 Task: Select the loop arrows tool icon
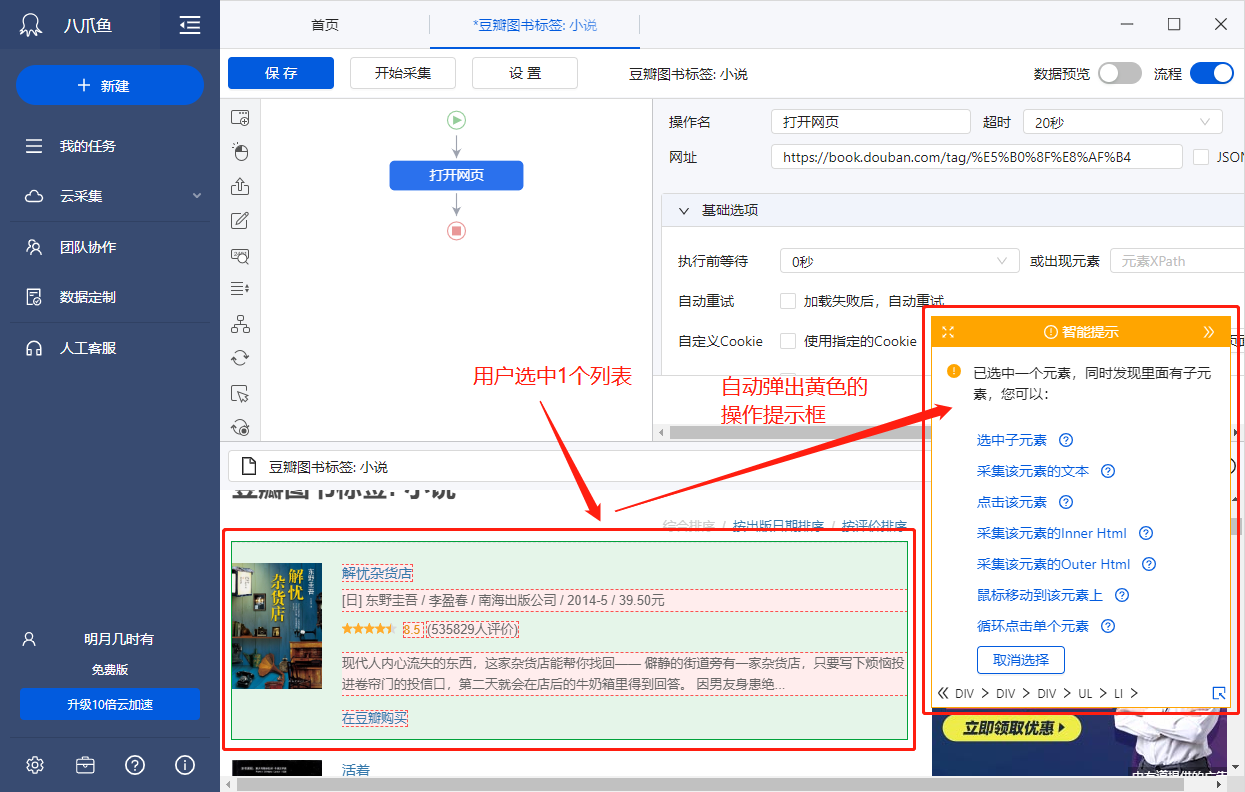pos(240,358)
